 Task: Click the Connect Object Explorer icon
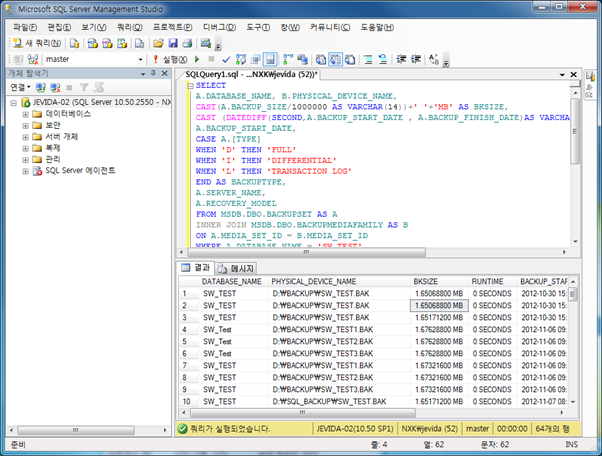41,88
